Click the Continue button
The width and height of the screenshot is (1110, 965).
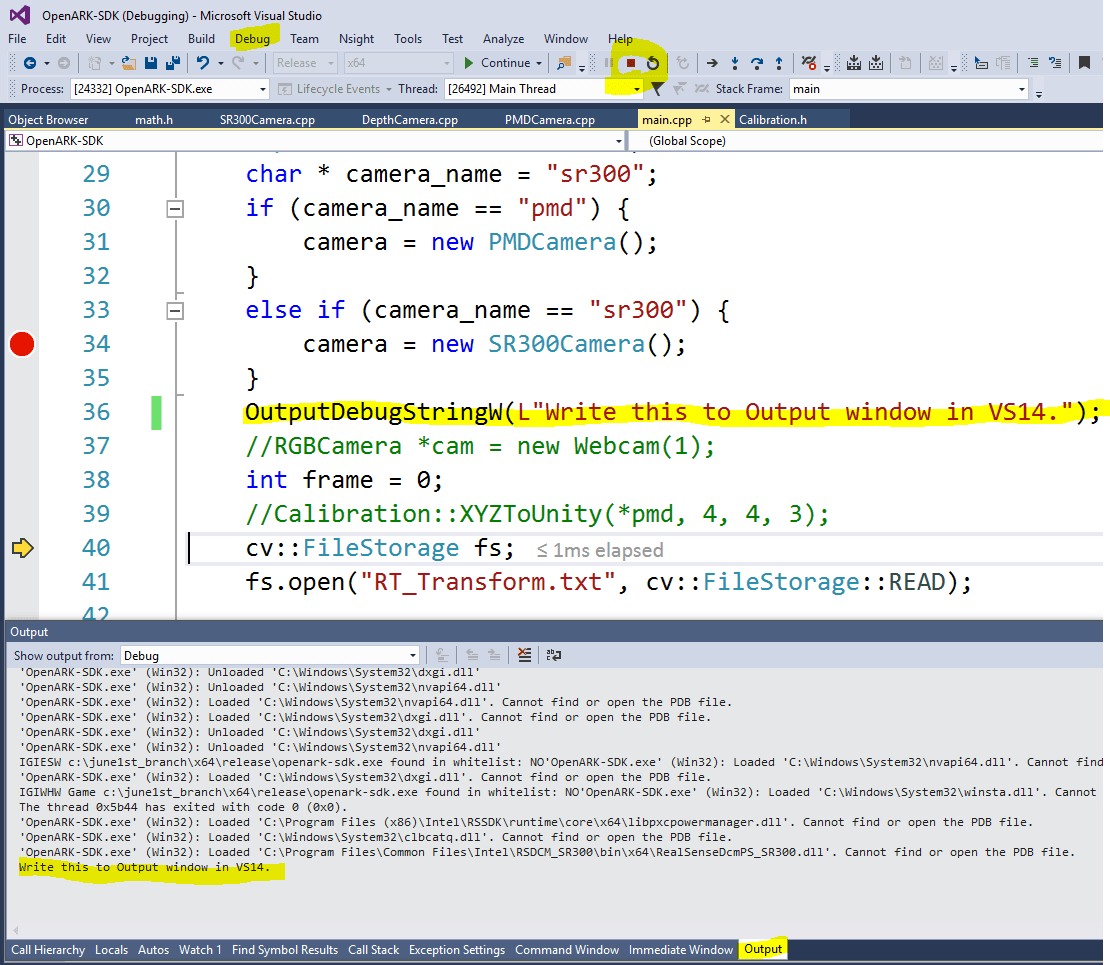click(x=497, y=63)
